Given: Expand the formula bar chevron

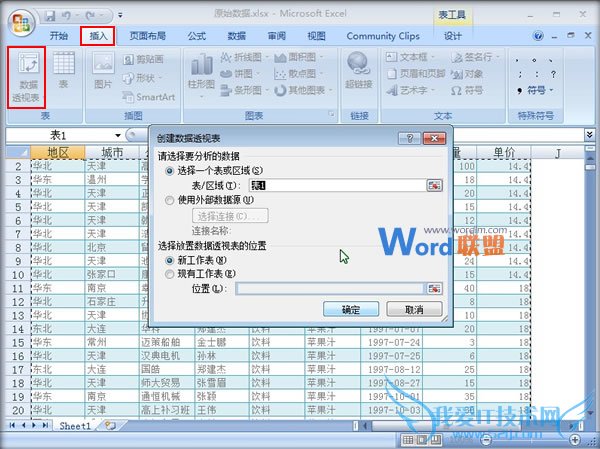Looking at the screenshot, I should (x=589, y=135).
